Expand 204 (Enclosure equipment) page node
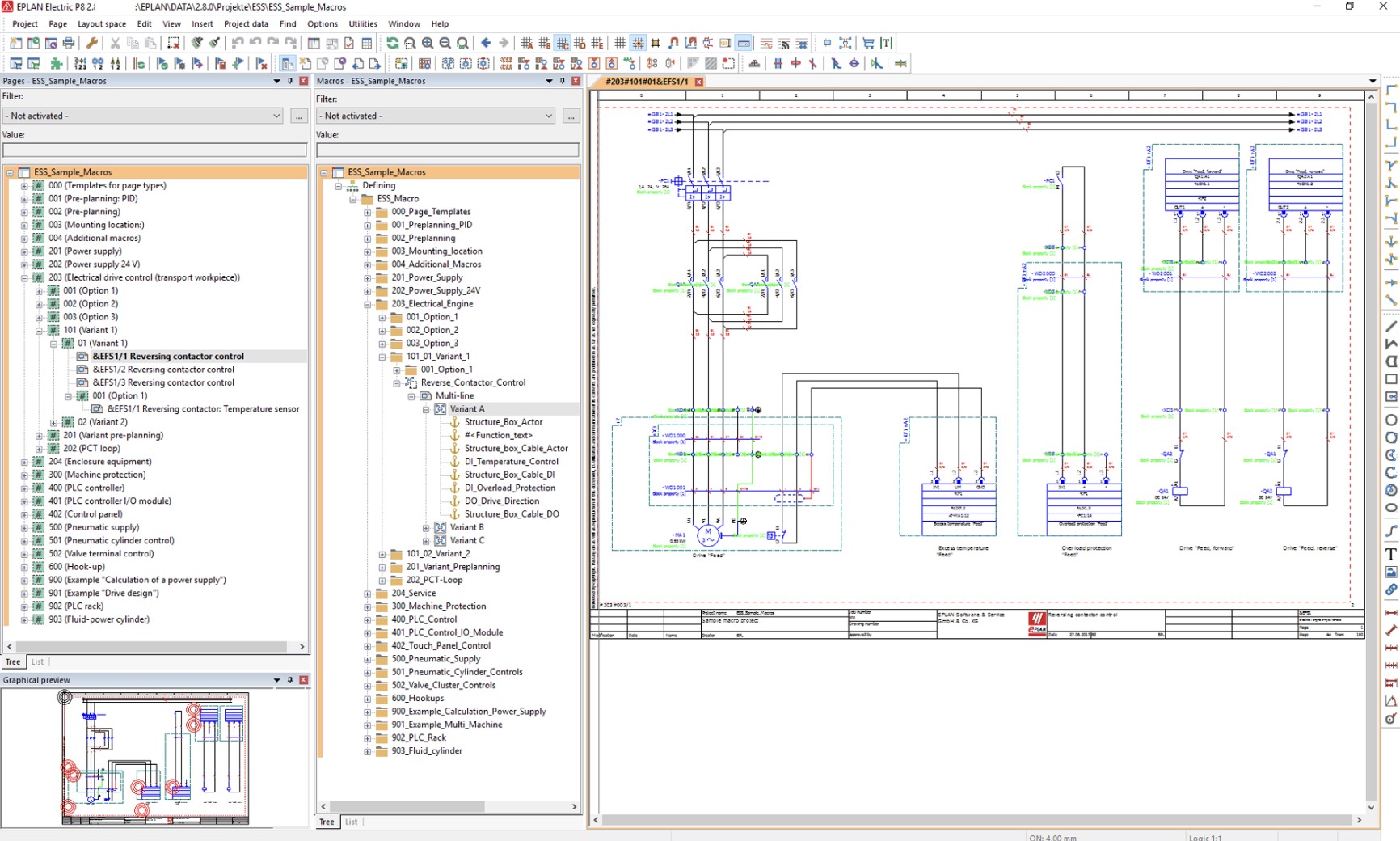Image resolution: width=1400 pixels, height=841 pixels. click(x=24, y=462)
